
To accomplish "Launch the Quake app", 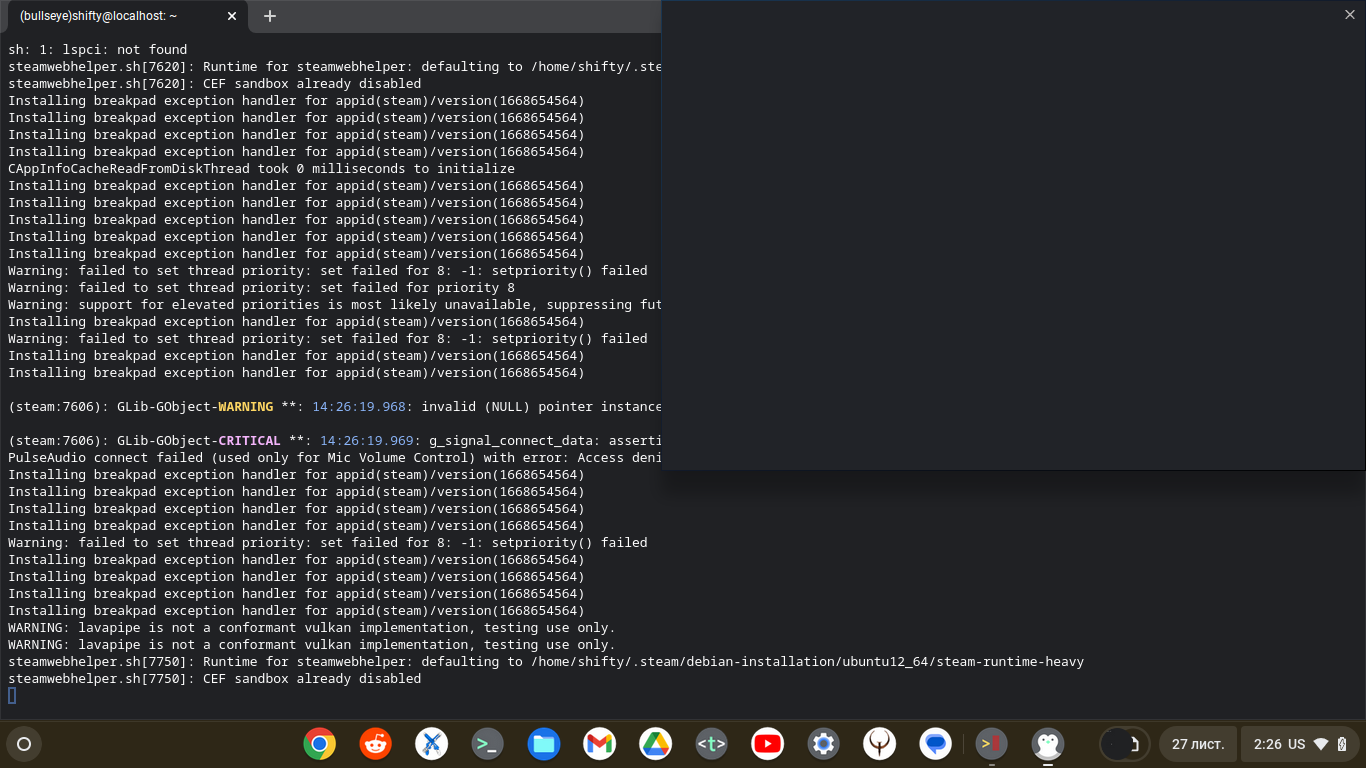I will (x=879, y=744).
